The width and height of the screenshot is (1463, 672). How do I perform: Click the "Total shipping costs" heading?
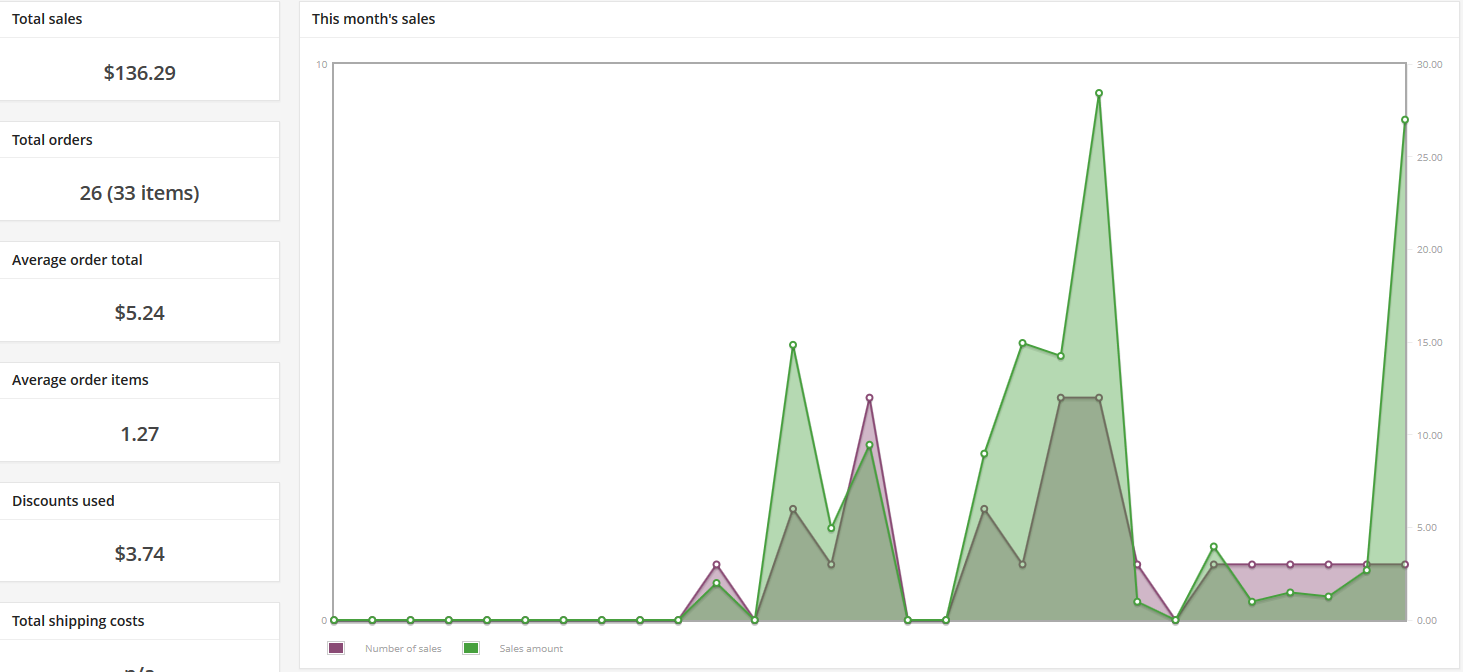click(78, 621)
